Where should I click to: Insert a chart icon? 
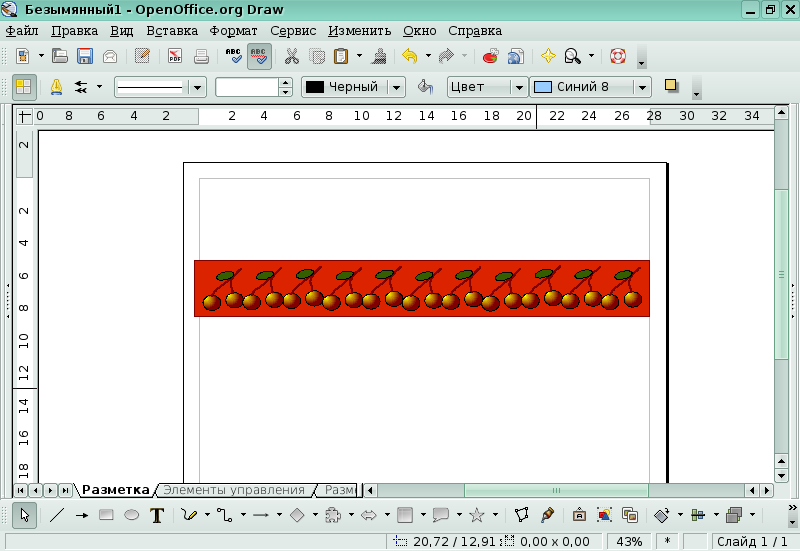490,56
